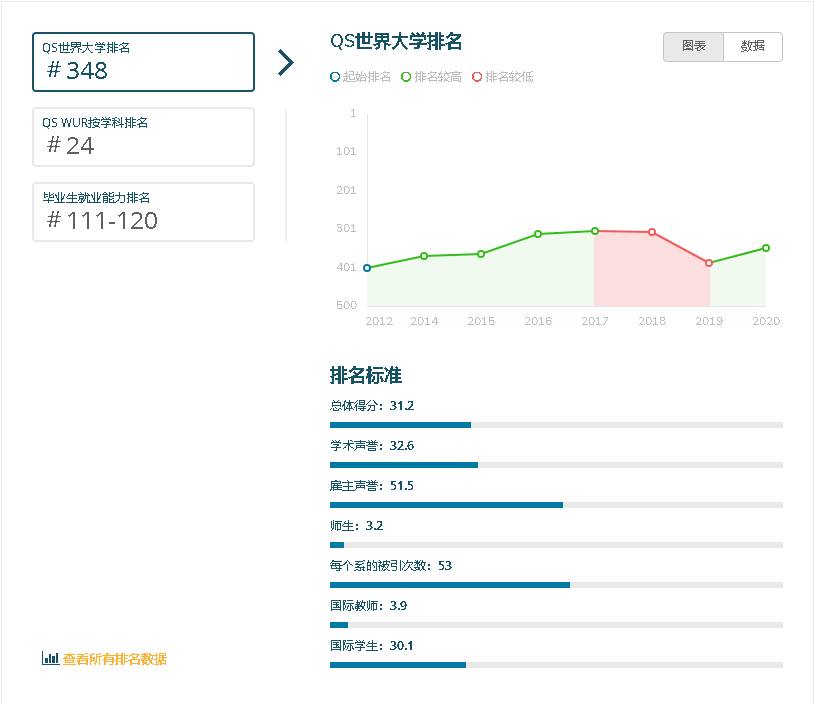Click the QS世界大学排名 #348 card
Viewport: 817px width, 704px height.
[143, 62]
